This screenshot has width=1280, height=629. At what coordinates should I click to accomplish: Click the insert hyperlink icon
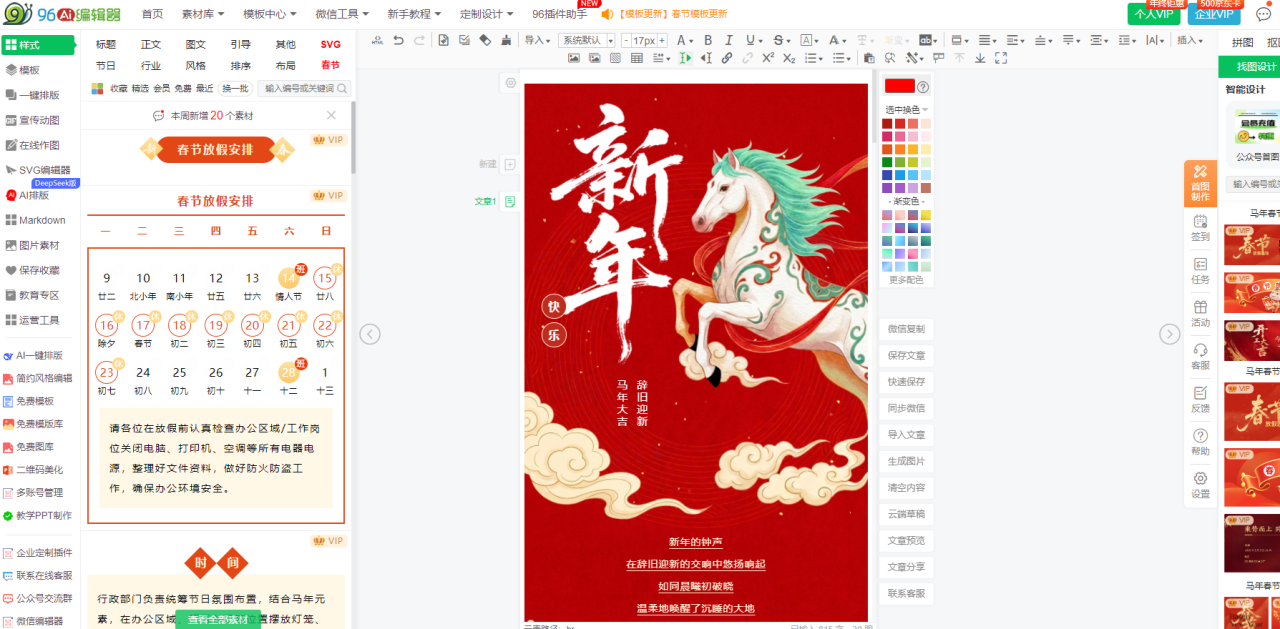pos(726,58)
